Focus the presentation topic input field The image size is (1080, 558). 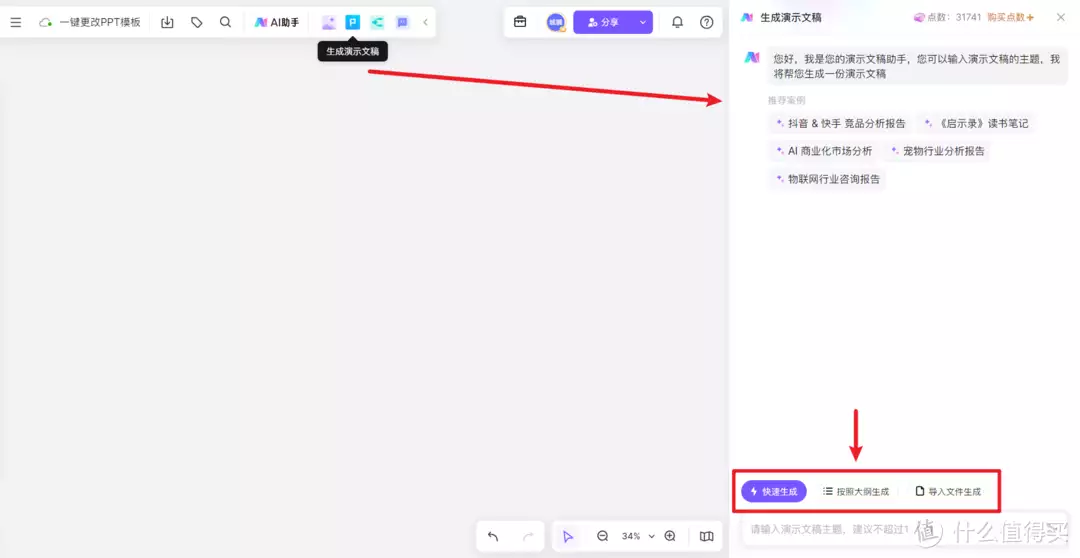(x=904, y=529)
